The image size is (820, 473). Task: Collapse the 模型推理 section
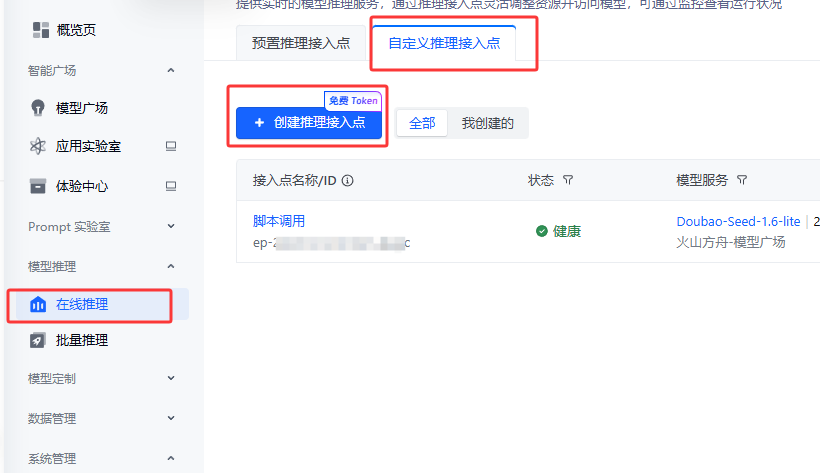(x=171, y=266)
